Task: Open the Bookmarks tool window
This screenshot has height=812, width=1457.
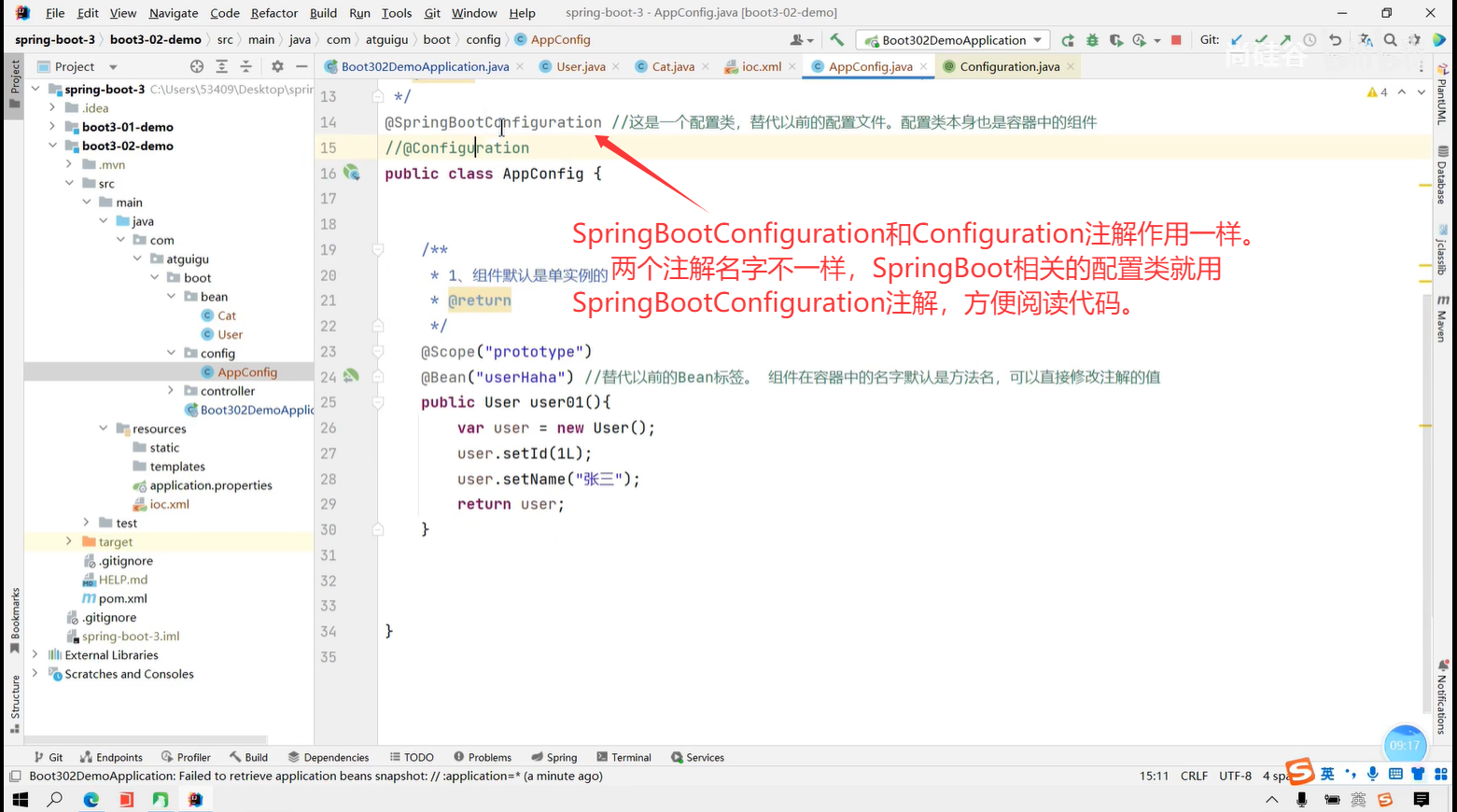Action: tap(15, 621)
